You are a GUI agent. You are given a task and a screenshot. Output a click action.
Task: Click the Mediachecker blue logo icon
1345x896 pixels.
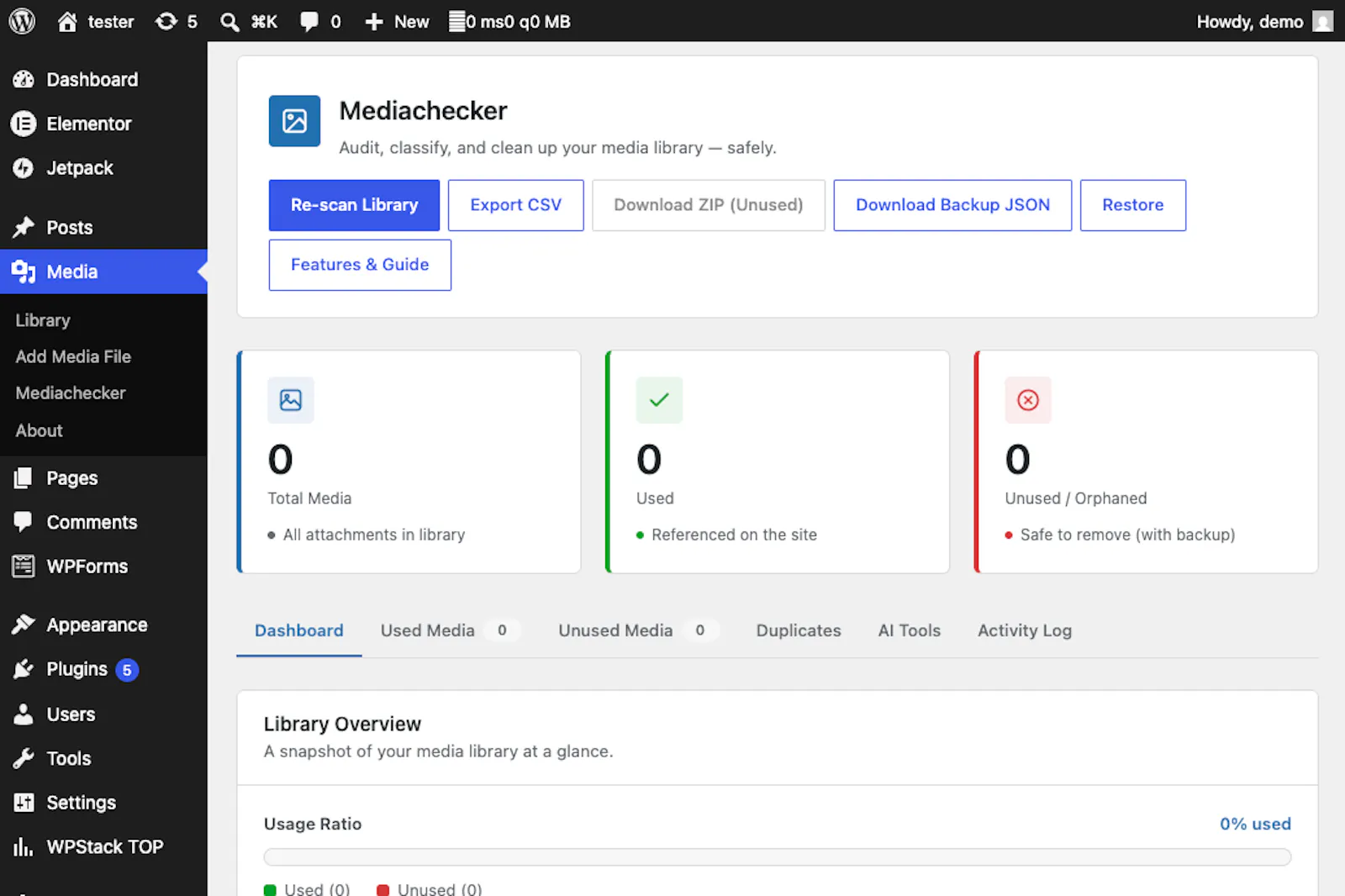[294, 121]
